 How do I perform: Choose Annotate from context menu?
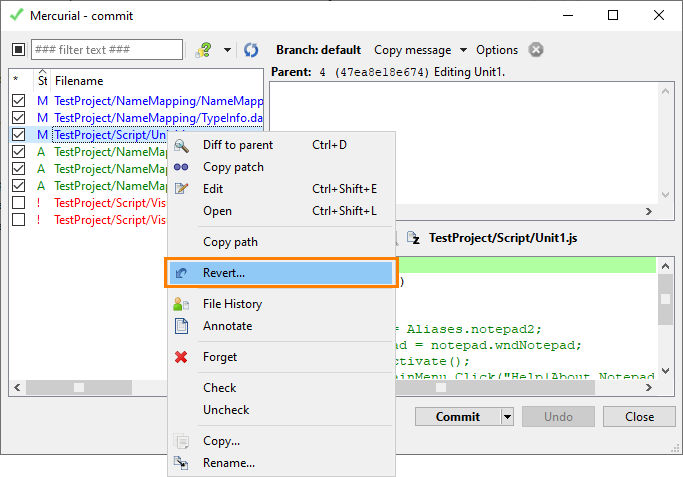click(x=281, y=326)
